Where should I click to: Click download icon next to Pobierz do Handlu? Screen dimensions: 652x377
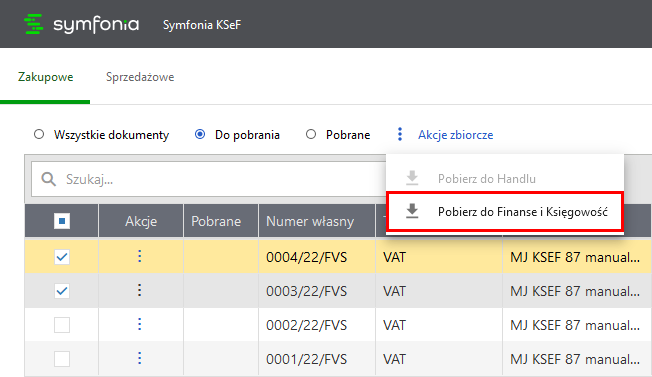click(412, 178)
